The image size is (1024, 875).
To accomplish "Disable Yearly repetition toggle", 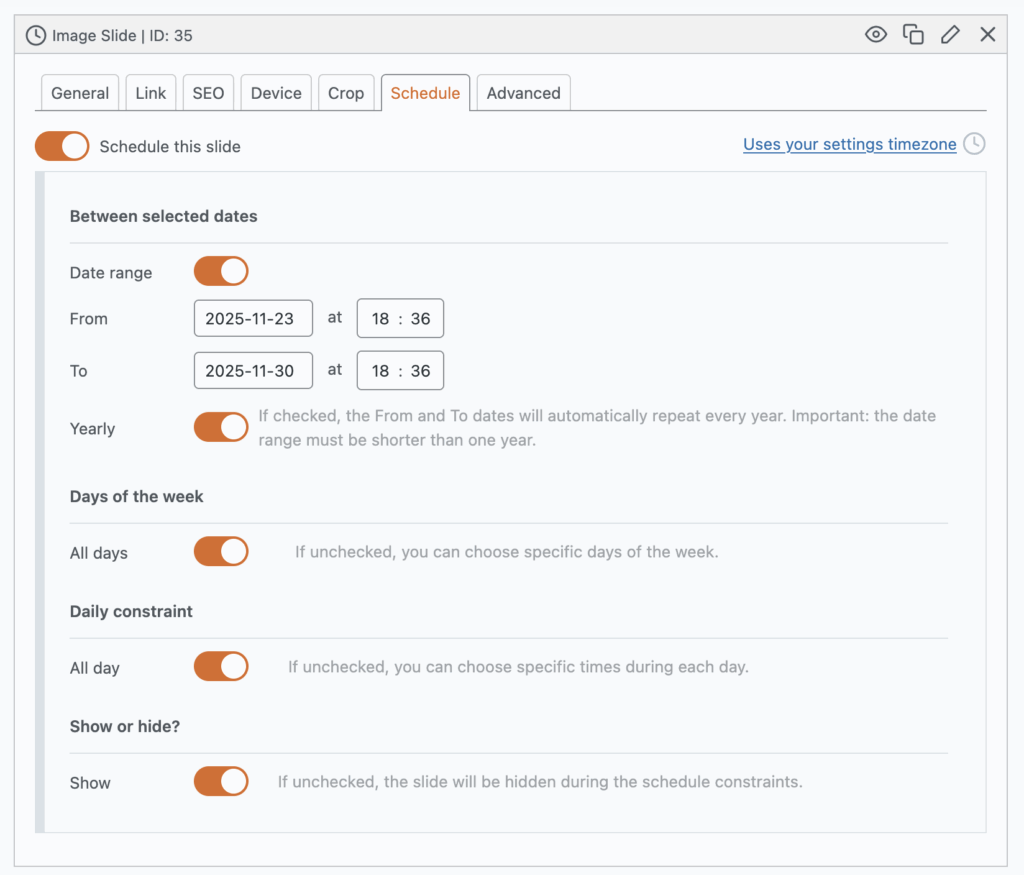I will tap(220, 427).
